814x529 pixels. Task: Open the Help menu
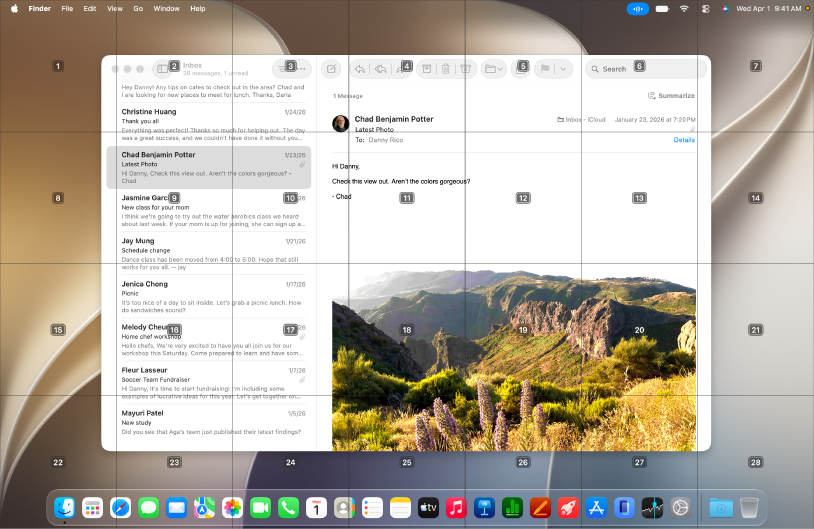click(x=197, y=8)
